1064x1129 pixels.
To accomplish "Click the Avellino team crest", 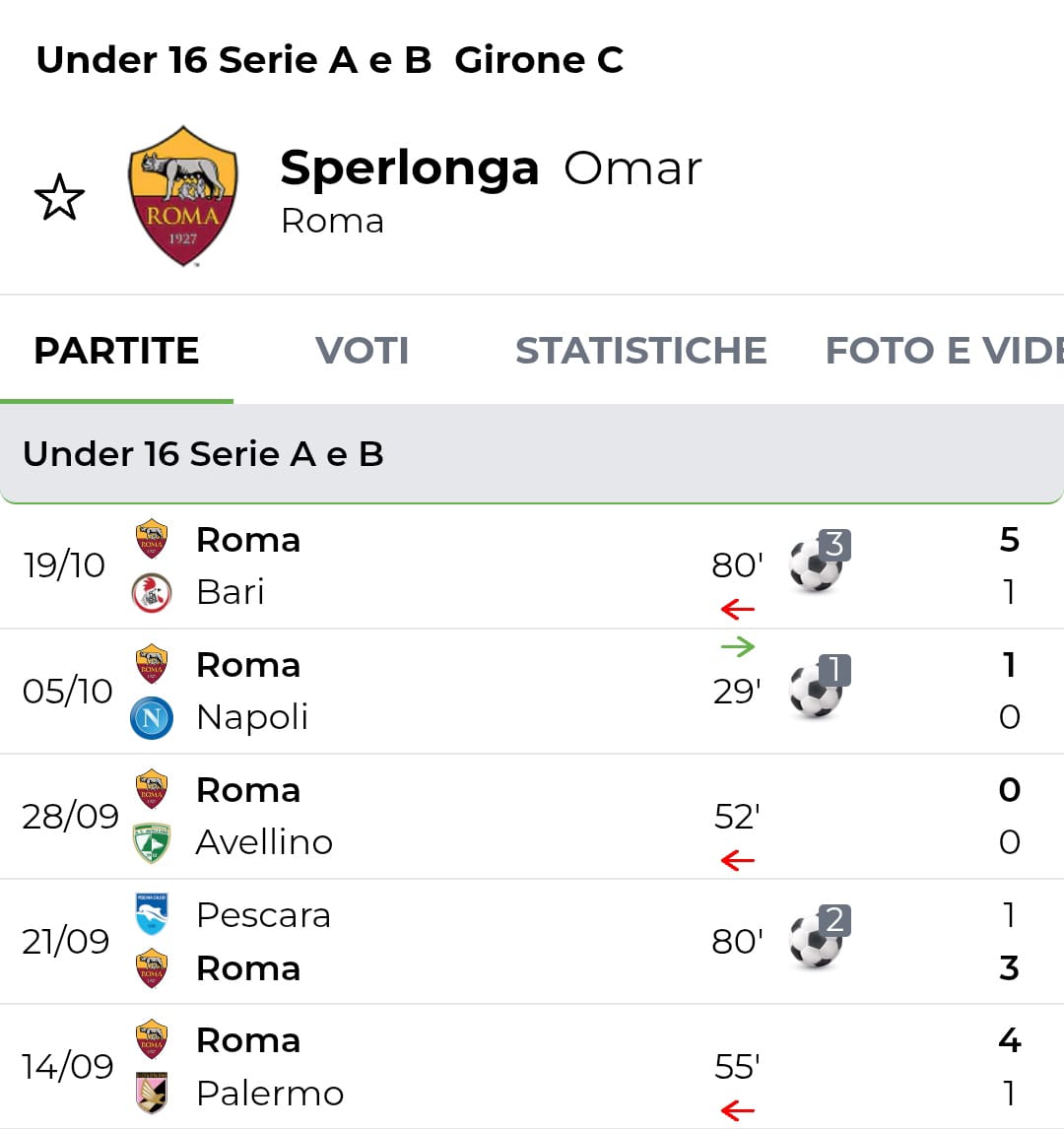I will (152, 843).
